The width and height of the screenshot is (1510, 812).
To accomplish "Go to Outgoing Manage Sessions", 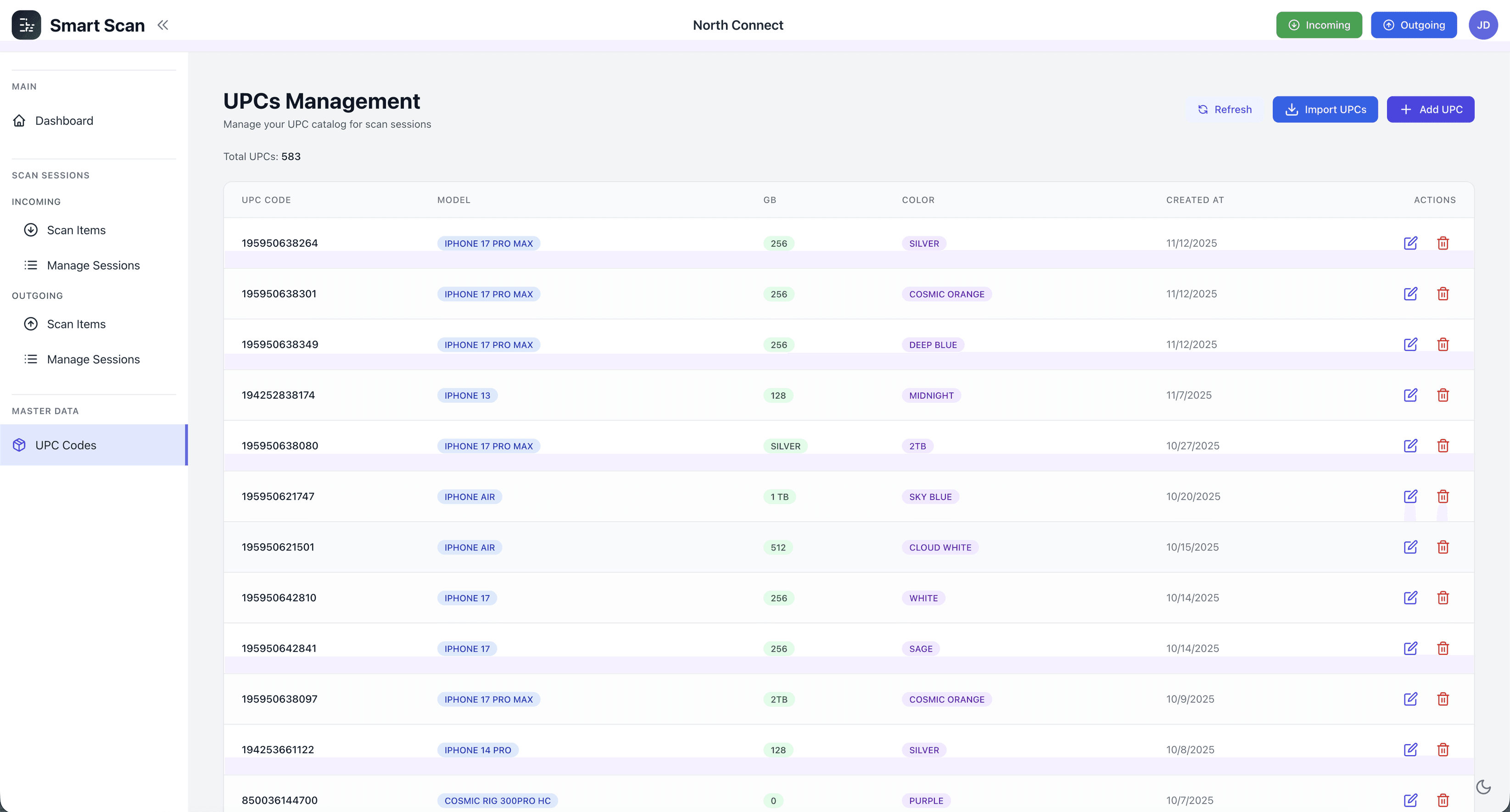I will [93, 359].
